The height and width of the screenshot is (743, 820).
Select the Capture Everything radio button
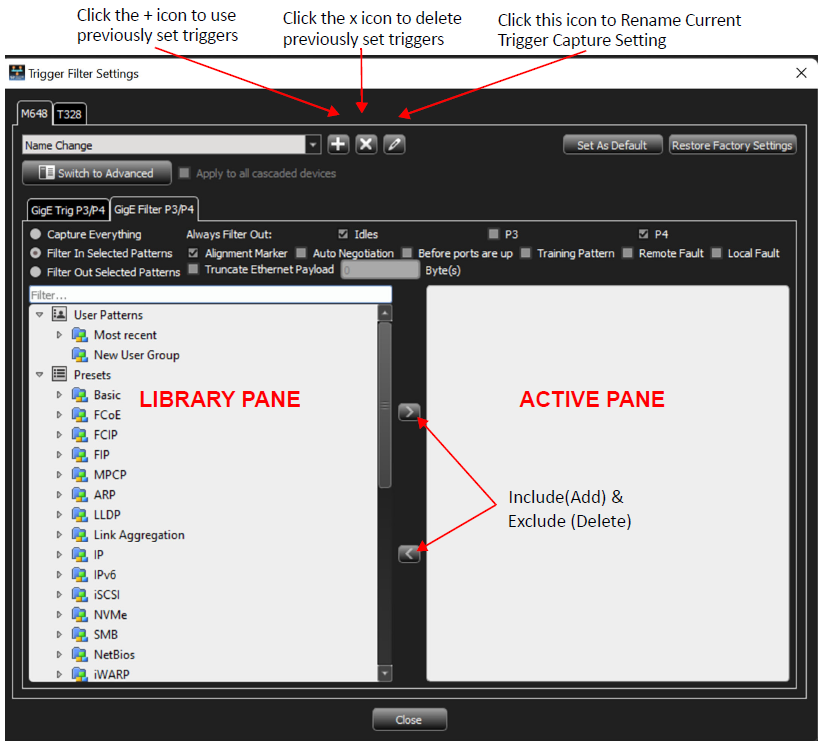pos(36,234)
